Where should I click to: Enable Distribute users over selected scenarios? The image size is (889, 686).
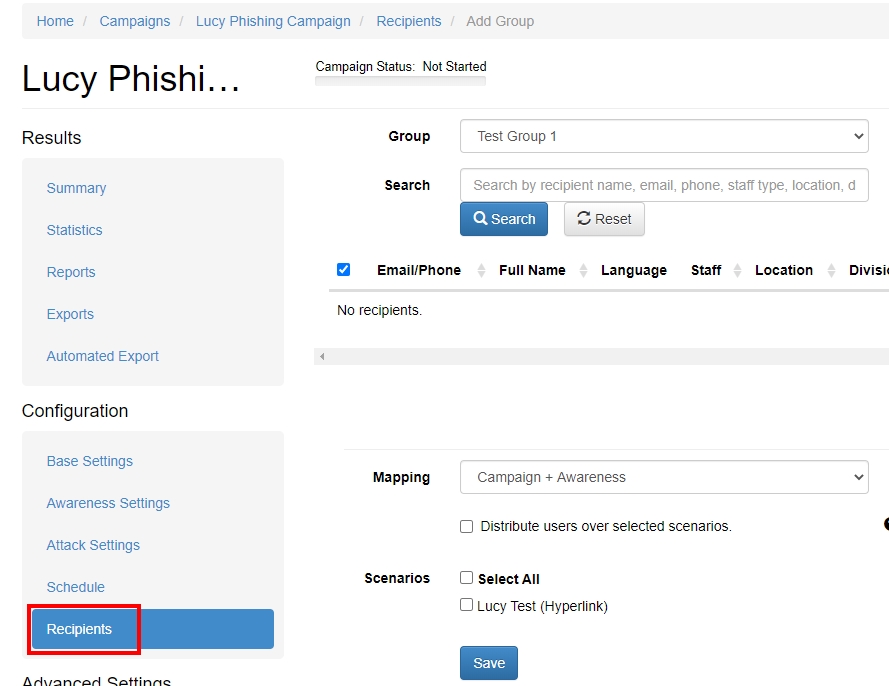pos(466,526)
